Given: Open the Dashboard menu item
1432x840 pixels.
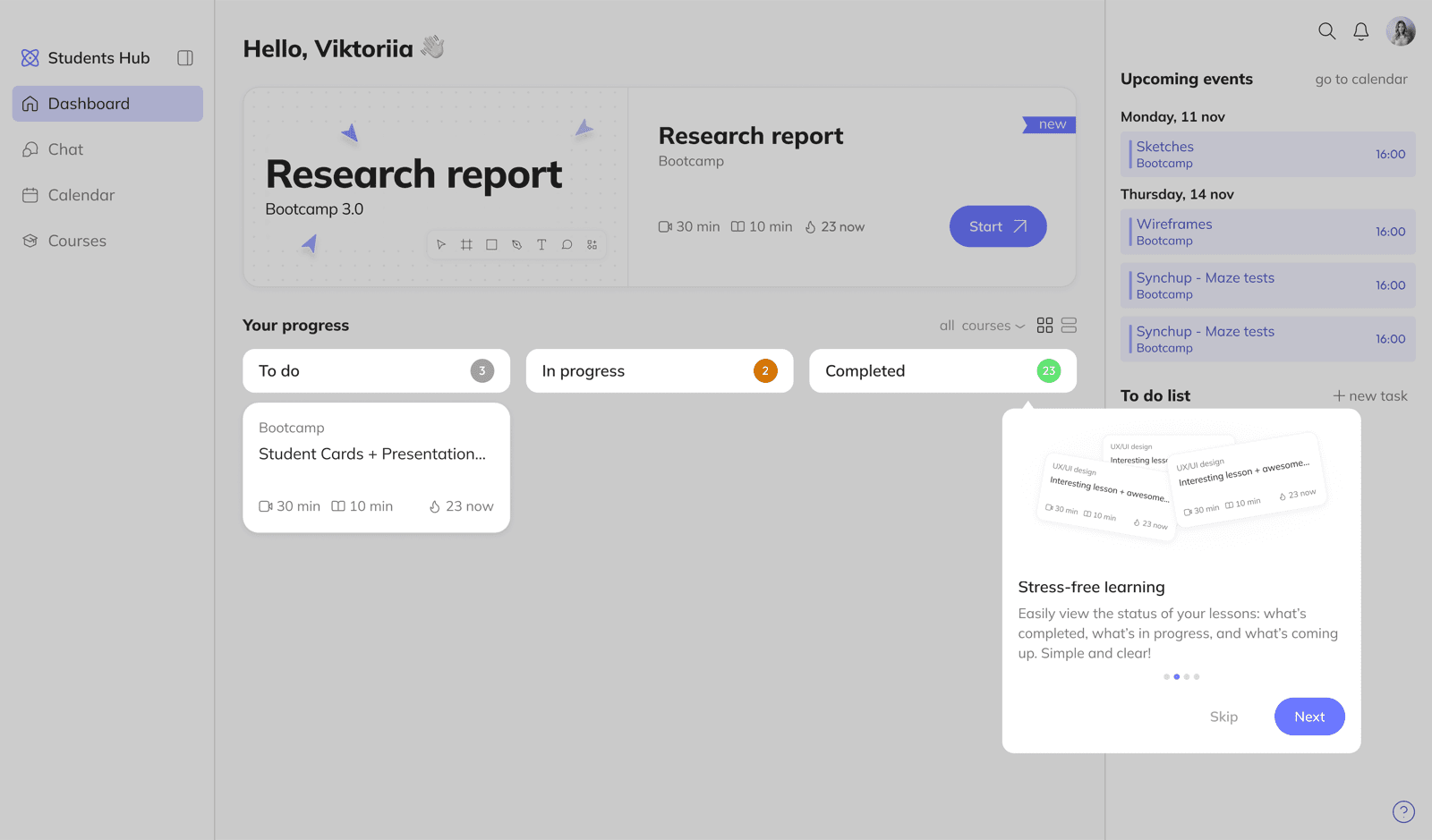Looking at the screenshot, I should [x=107, y=104].
